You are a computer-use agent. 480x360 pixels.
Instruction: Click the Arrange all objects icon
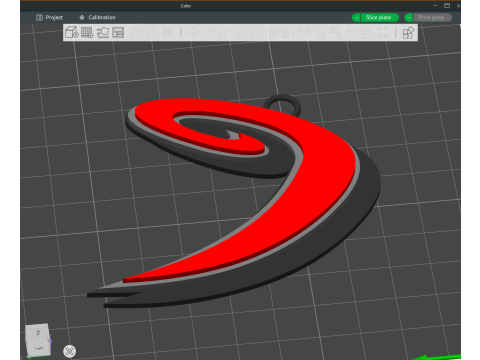click(118, 33)
